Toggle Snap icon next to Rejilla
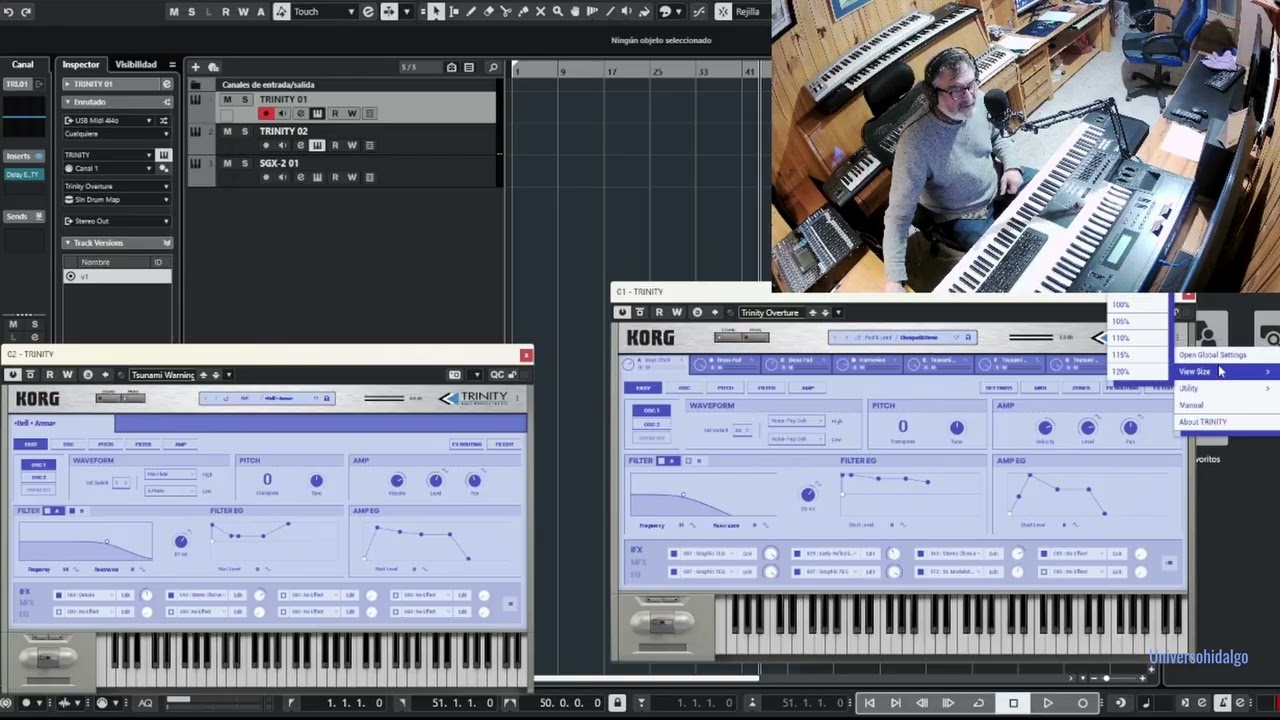 point(724,11)
